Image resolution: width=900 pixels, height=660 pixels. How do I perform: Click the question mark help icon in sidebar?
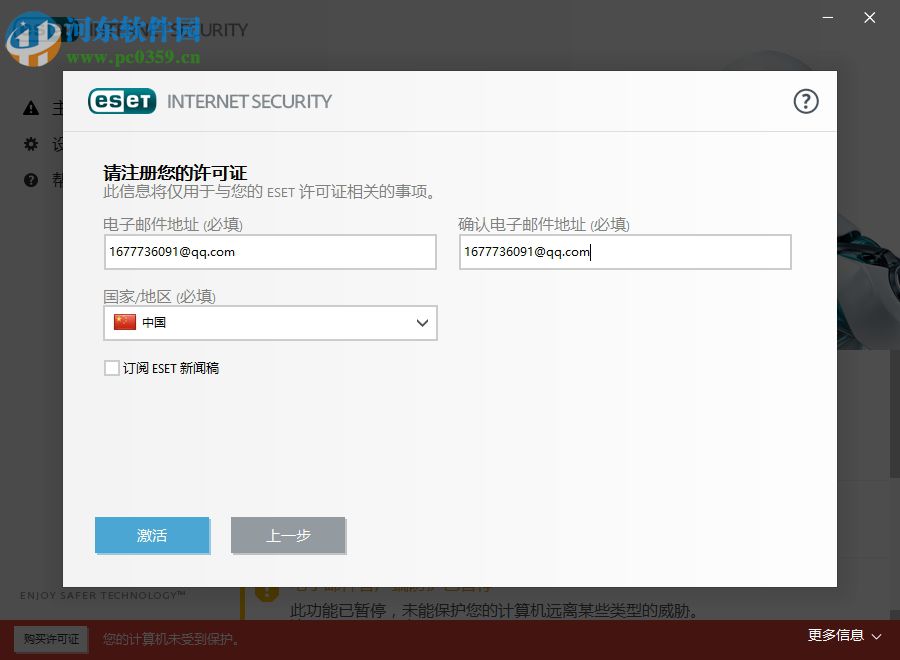pos(30,180)
